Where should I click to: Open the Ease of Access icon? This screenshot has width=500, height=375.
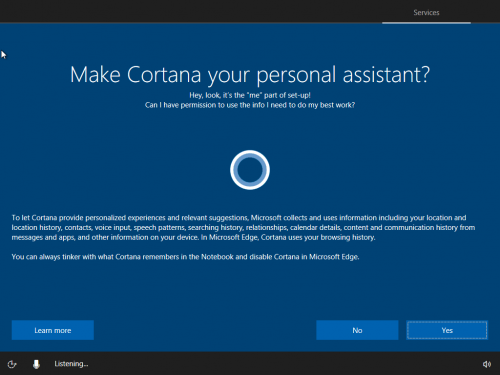pos(12,364)
